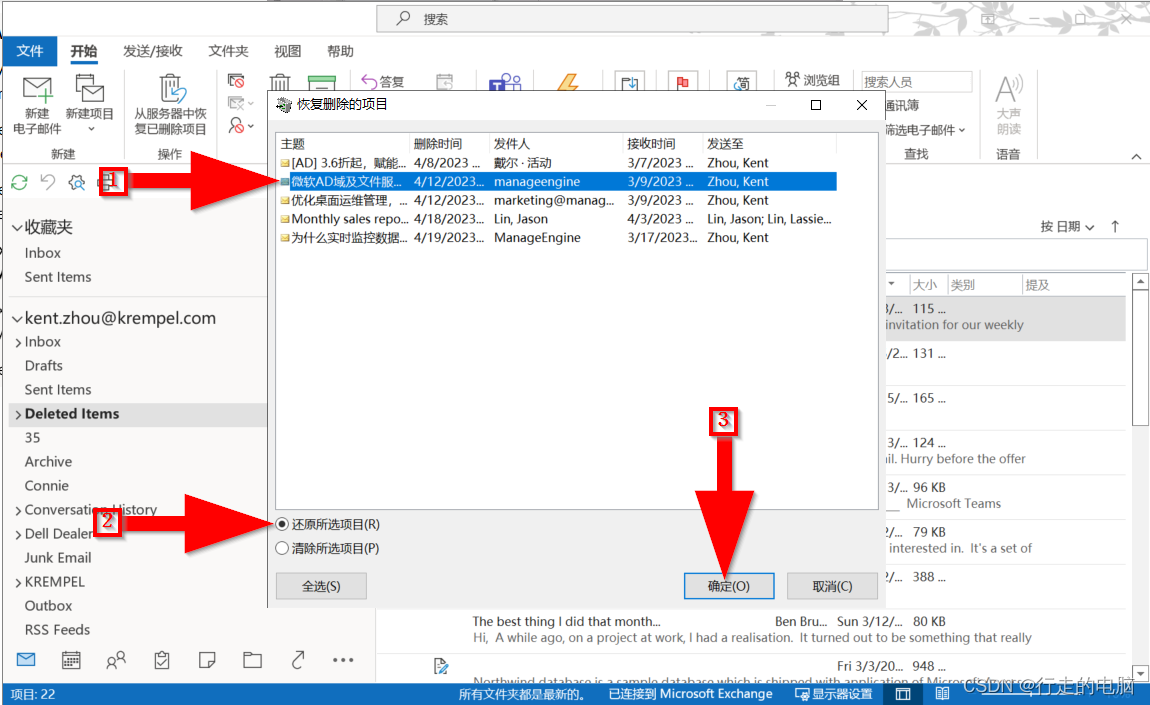Click Browse Groups (浏览组)
Image resolution: width=1150 pixels, height=705 pixels.
pos(812,79)
